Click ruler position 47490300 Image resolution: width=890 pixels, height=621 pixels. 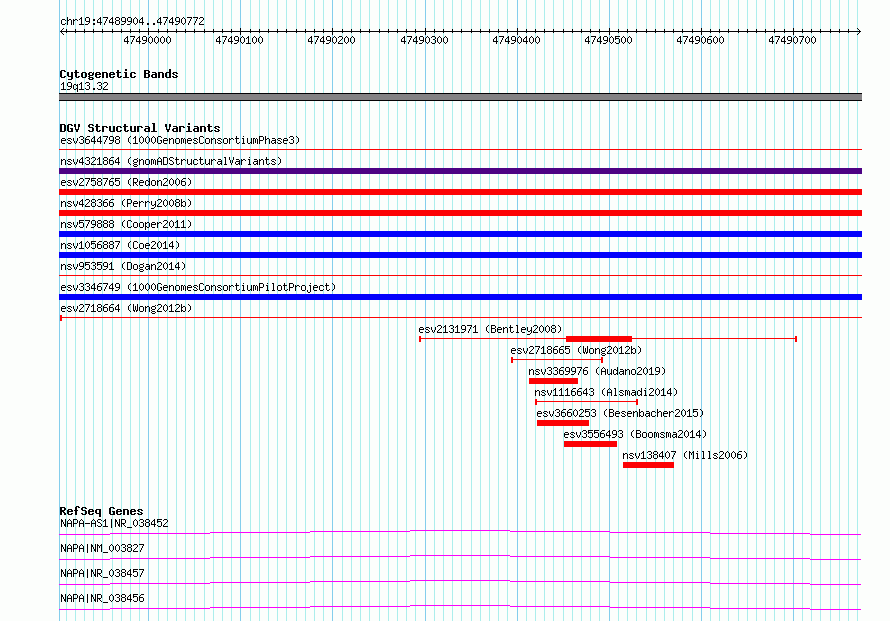tap(424, 40)
